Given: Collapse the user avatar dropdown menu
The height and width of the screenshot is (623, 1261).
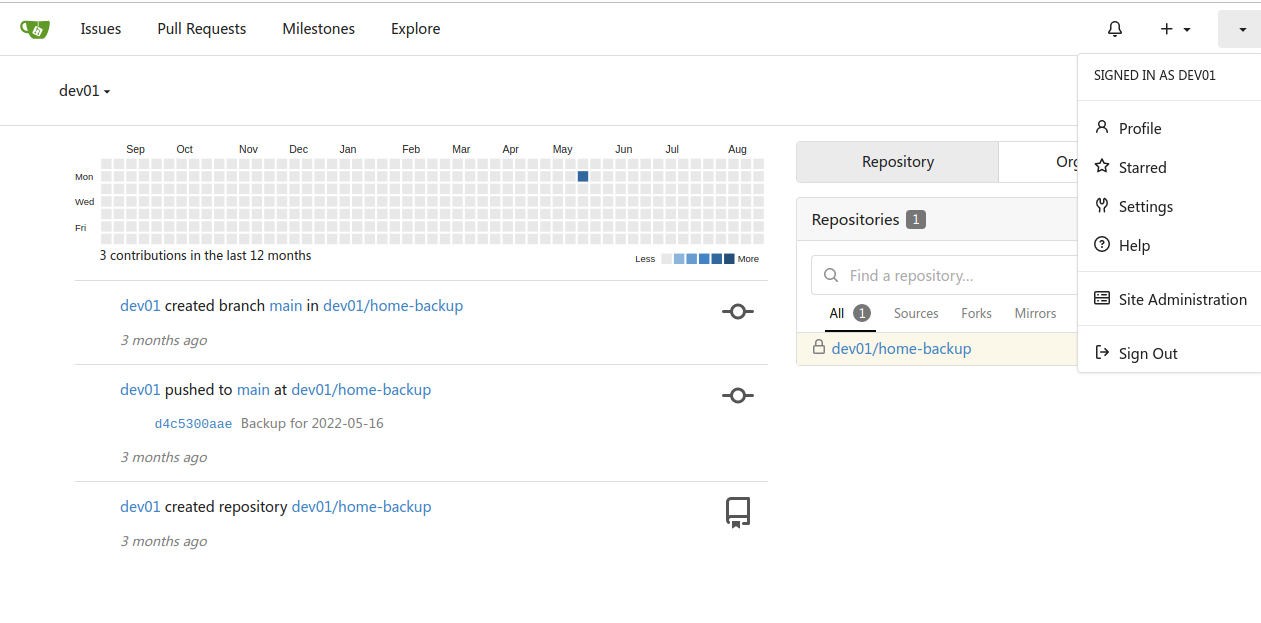Looking at the screenshot, I should (1240, 29).
